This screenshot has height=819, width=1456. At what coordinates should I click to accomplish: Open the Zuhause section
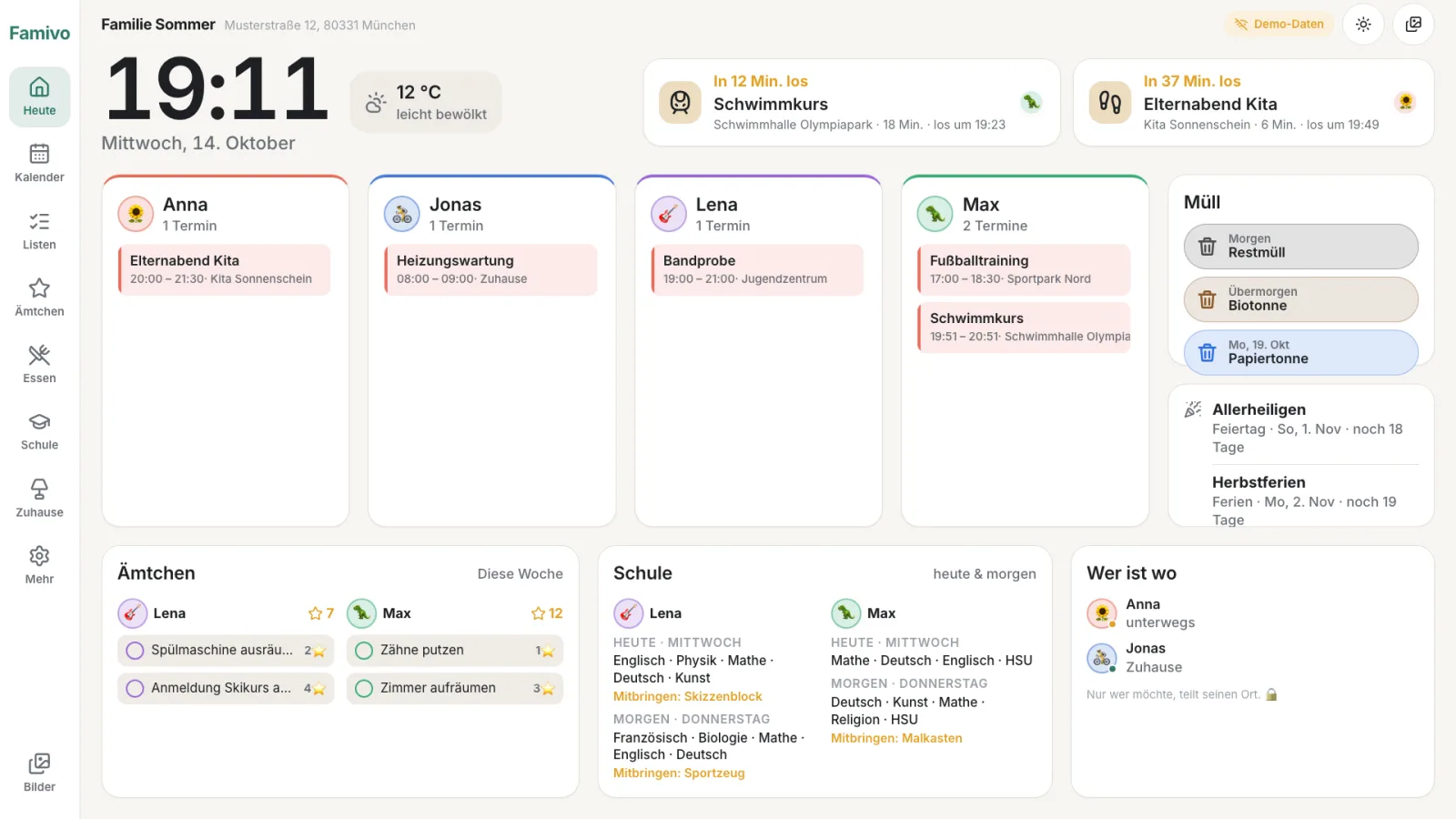point(39,499)
